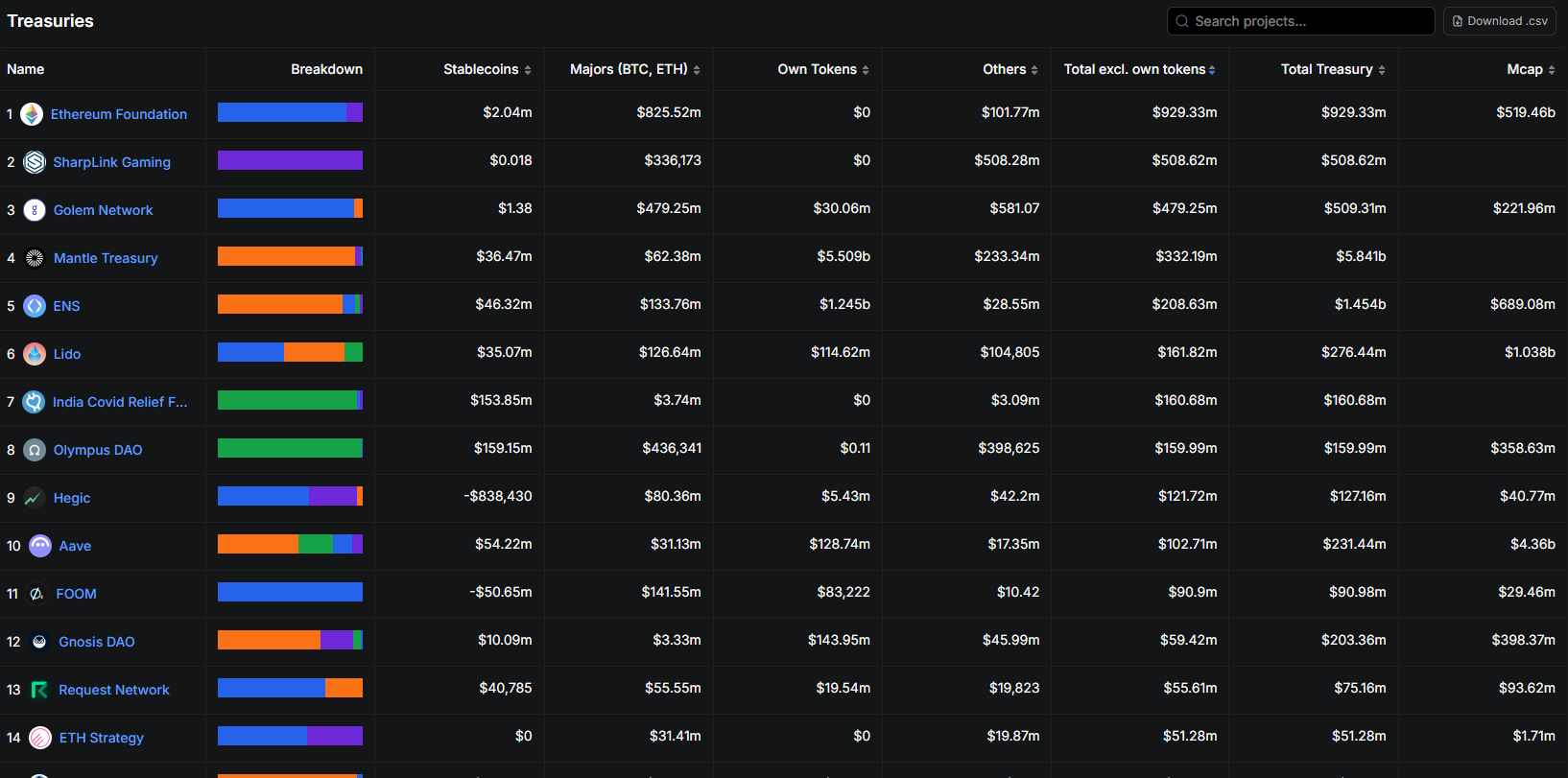Click the Lido logo icon
The width and height of the screenshot is (1568, 778).
[x=35, y=354]
